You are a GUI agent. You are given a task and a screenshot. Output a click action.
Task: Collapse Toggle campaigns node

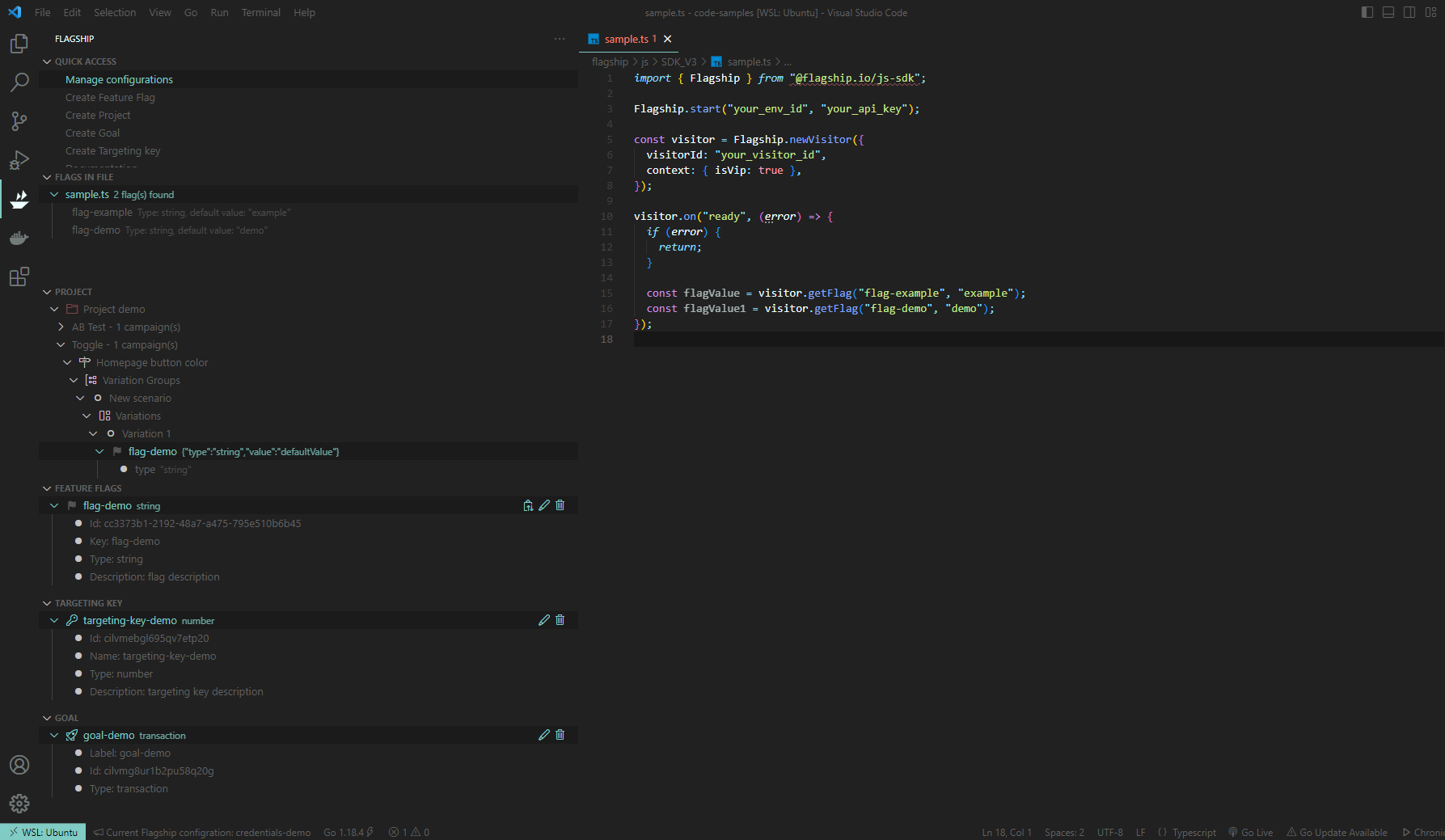tap(61, 344)
